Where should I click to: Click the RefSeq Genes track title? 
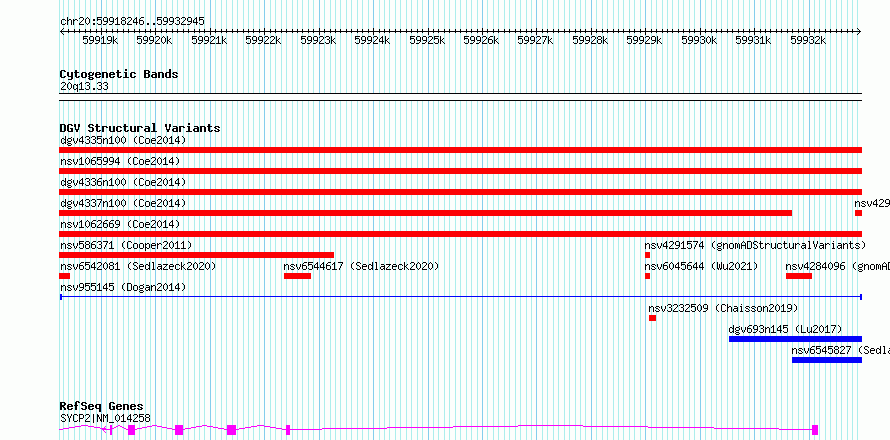(x=102, y=406)
